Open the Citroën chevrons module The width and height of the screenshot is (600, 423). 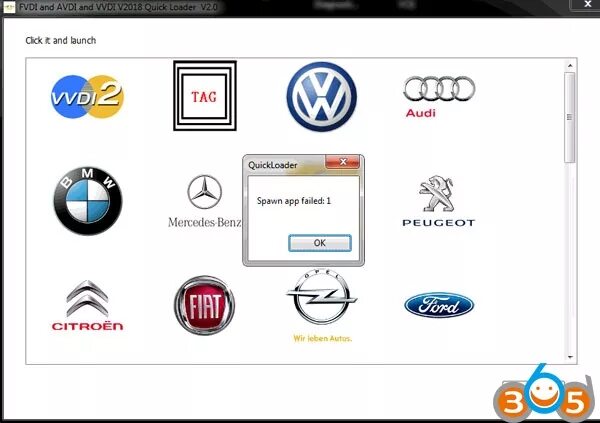coord(87,305)
